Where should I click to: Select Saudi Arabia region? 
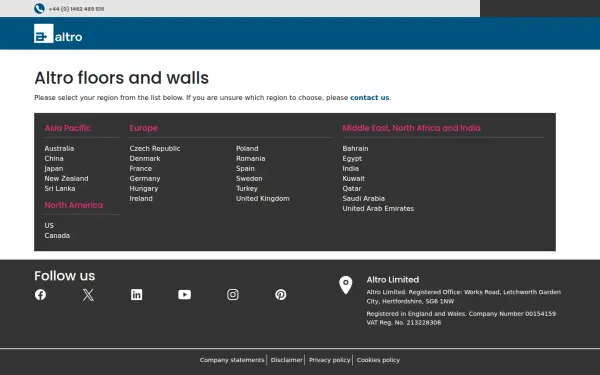pos(364,199)
